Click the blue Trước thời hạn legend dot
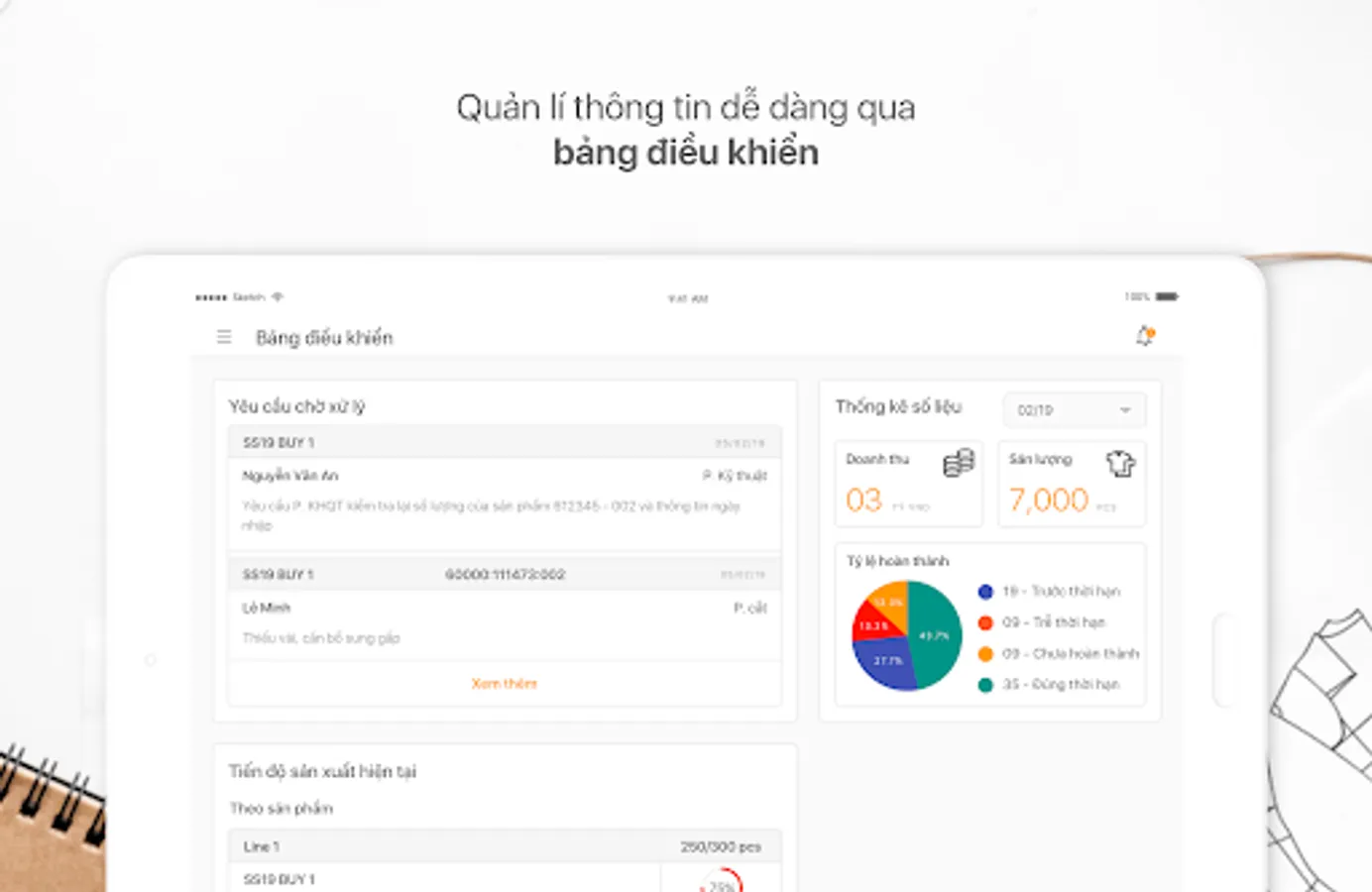The image size is (1372, 892). pos(985,592)
